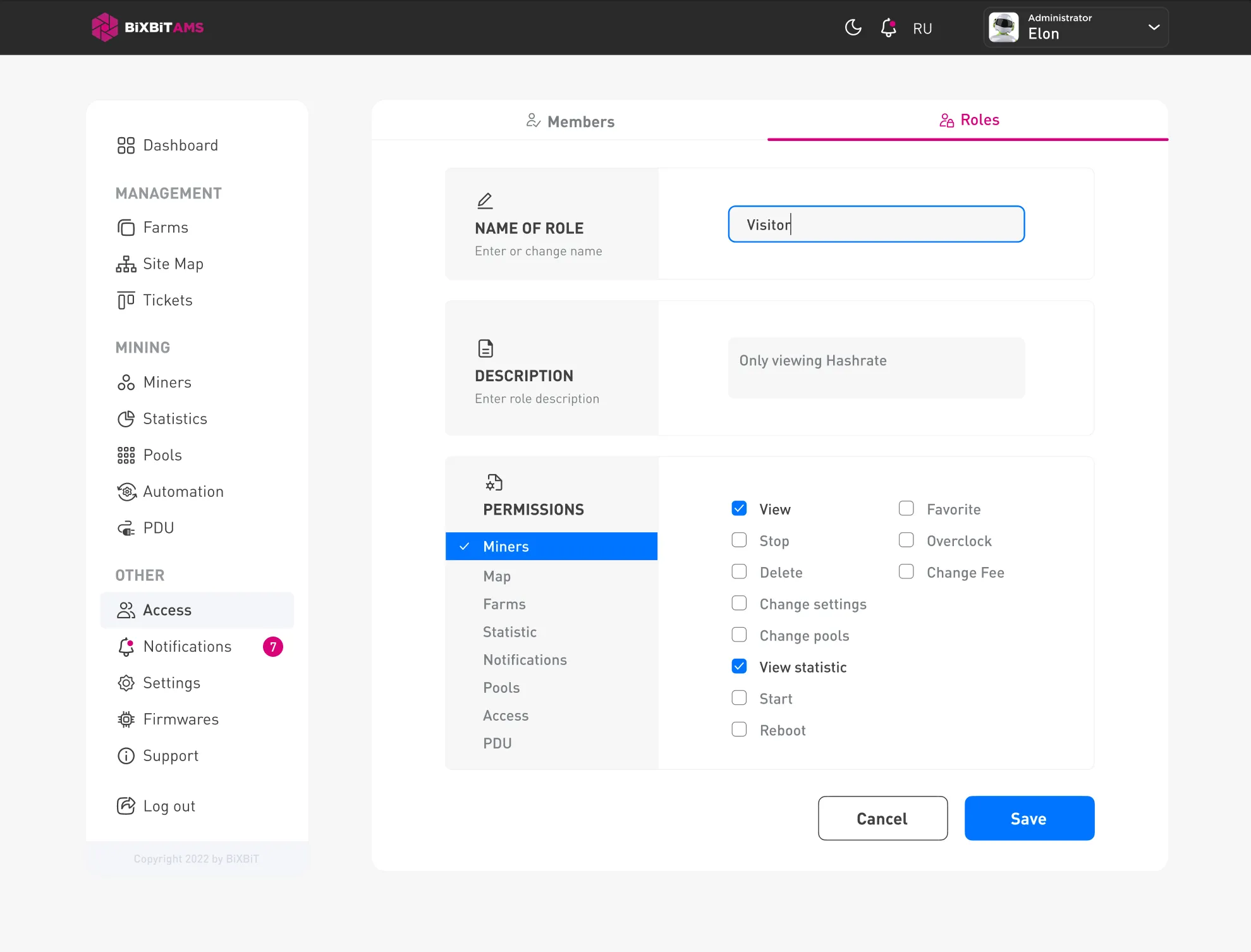
Task: Open Dashboard from sidebar
Action: (168, 145)
